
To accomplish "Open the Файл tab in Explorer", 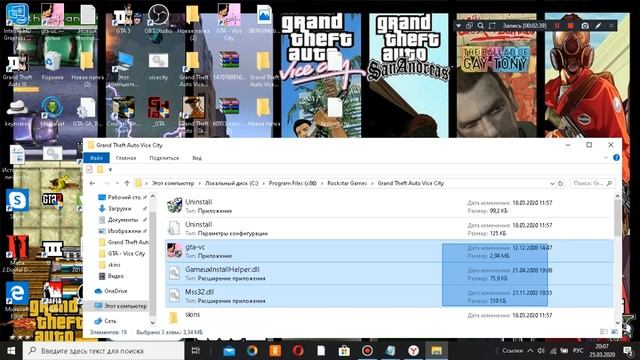I will (96, 158).
